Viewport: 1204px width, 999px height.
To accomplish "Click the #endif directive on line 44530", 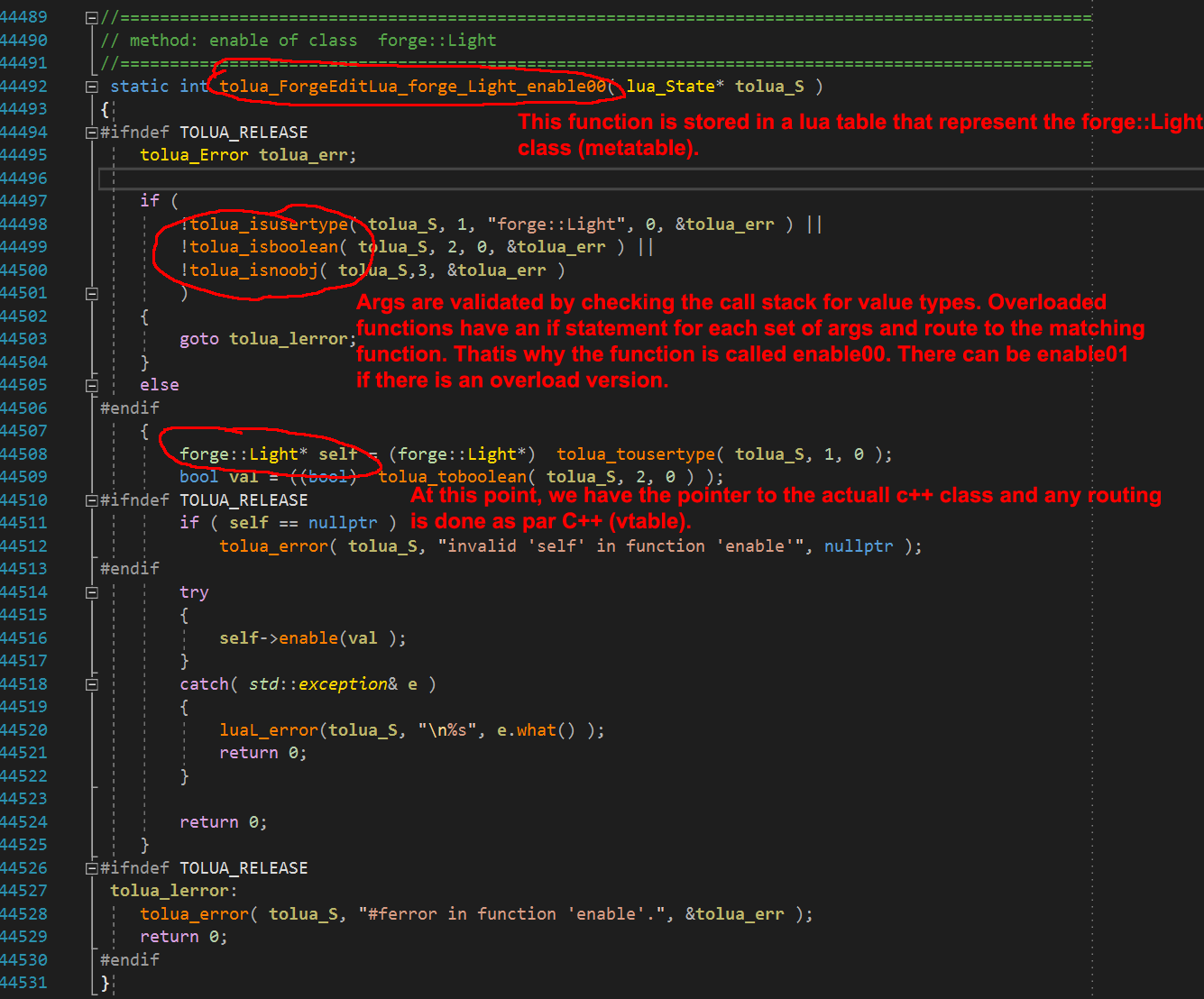I will pyautogui.click(x=130, y=960).
